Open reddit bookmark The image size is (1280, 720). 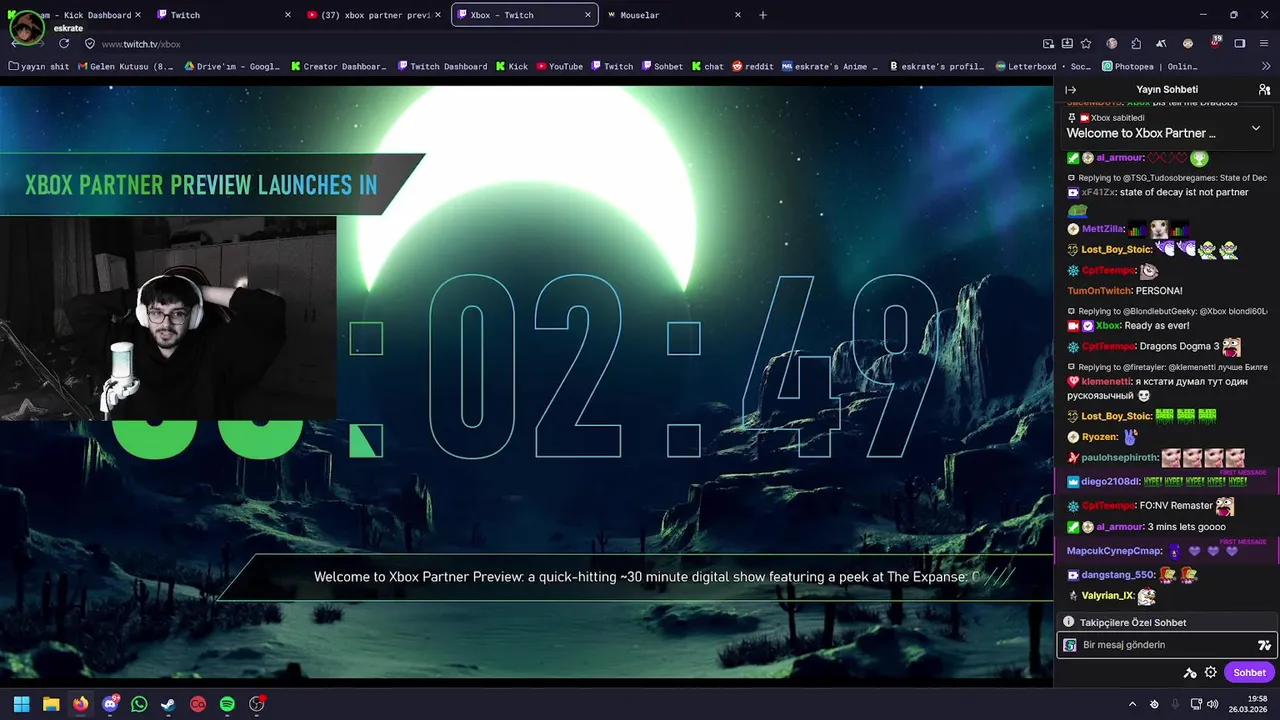[x=753, y=66]
